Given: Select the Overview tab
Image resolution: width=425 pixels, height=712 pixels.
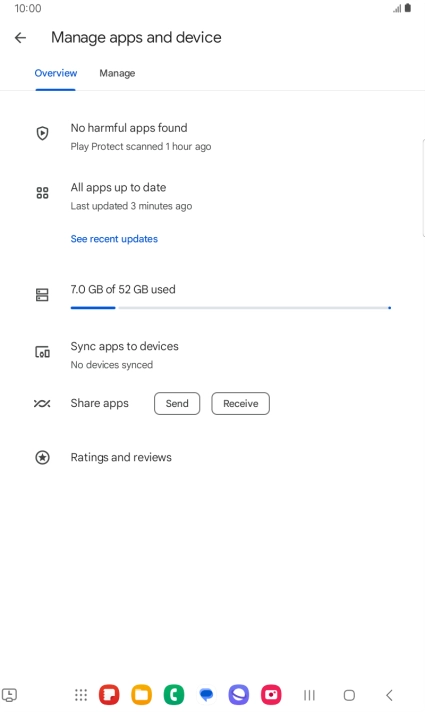Looking at the screenshot, I should (56, 73).
